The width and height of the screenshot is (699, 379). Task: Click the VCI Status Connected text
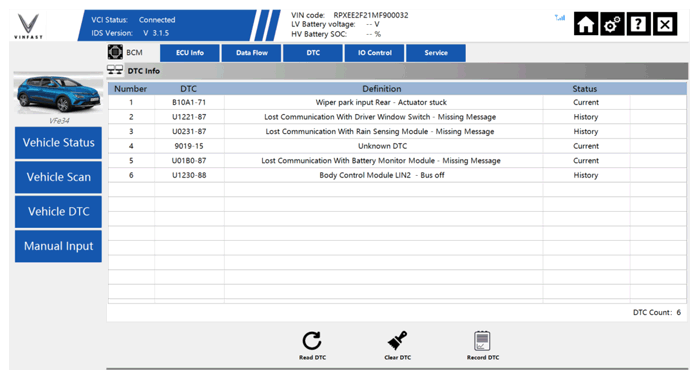point(133,20)
